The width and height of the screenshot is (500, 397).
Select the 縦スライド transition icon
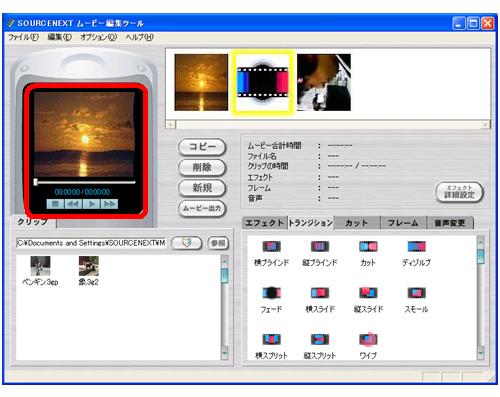coord(368,293)
